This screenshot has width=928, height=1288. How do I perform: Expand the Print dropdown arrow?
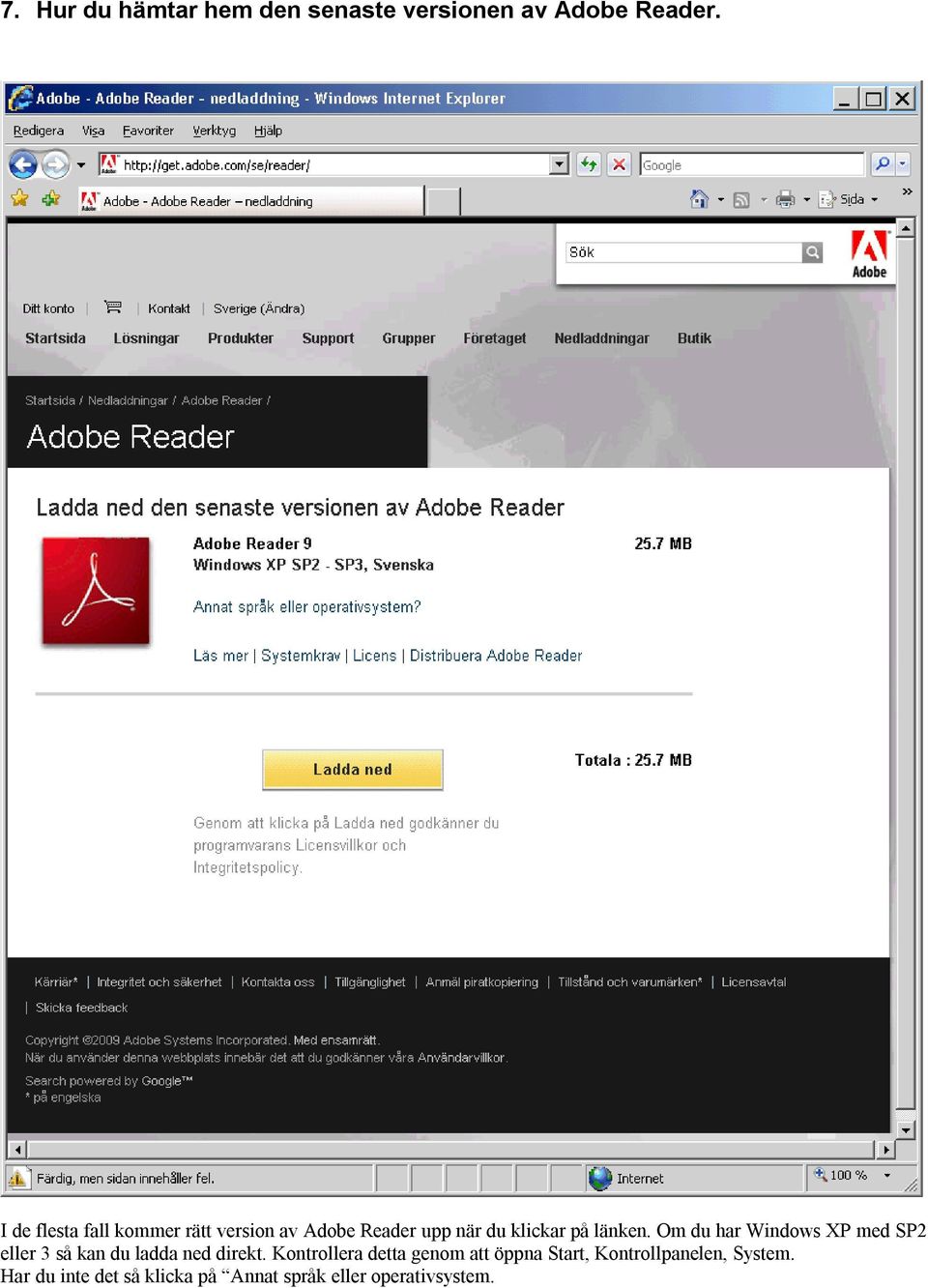(807, 200)
